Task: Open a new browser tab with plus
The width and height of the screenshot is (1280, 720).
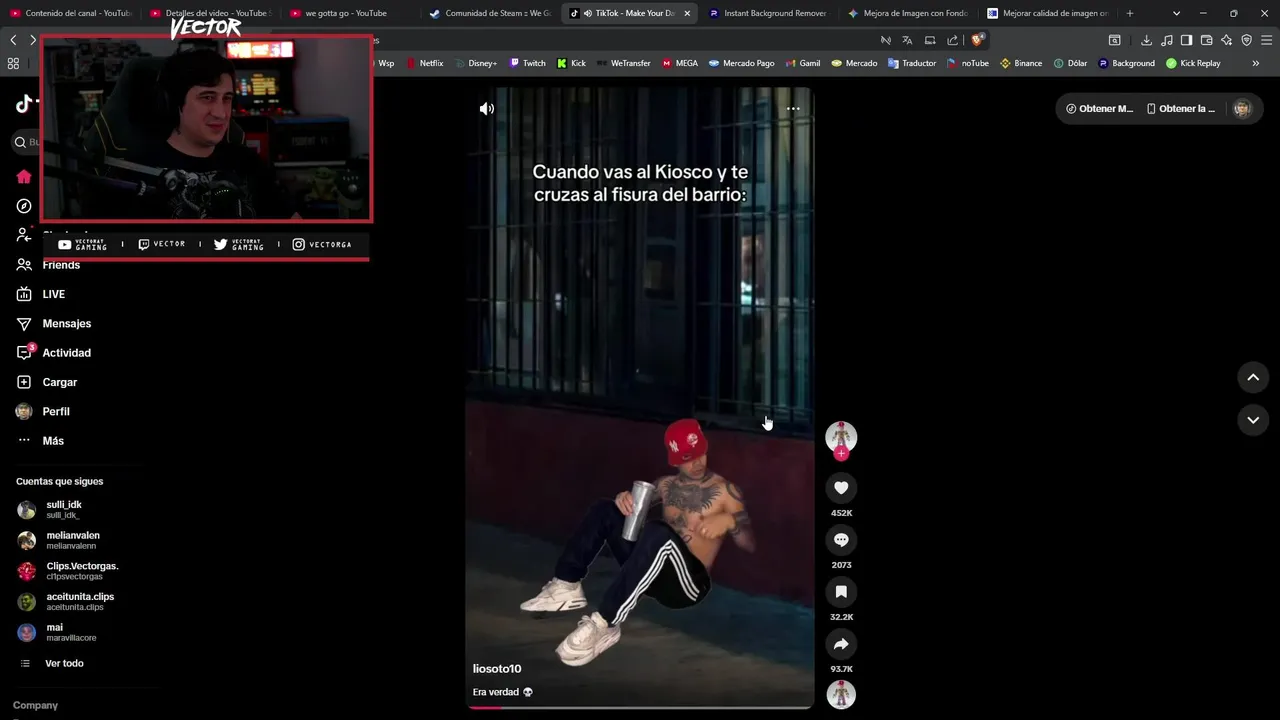Action: pyautogui.click(x=1130, y=13)
